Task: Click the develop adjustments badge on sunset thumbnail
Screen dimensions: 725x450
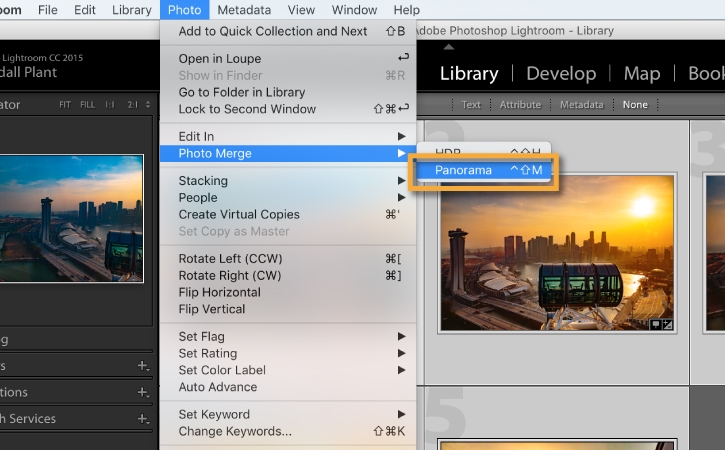Action: click(668, 325)
